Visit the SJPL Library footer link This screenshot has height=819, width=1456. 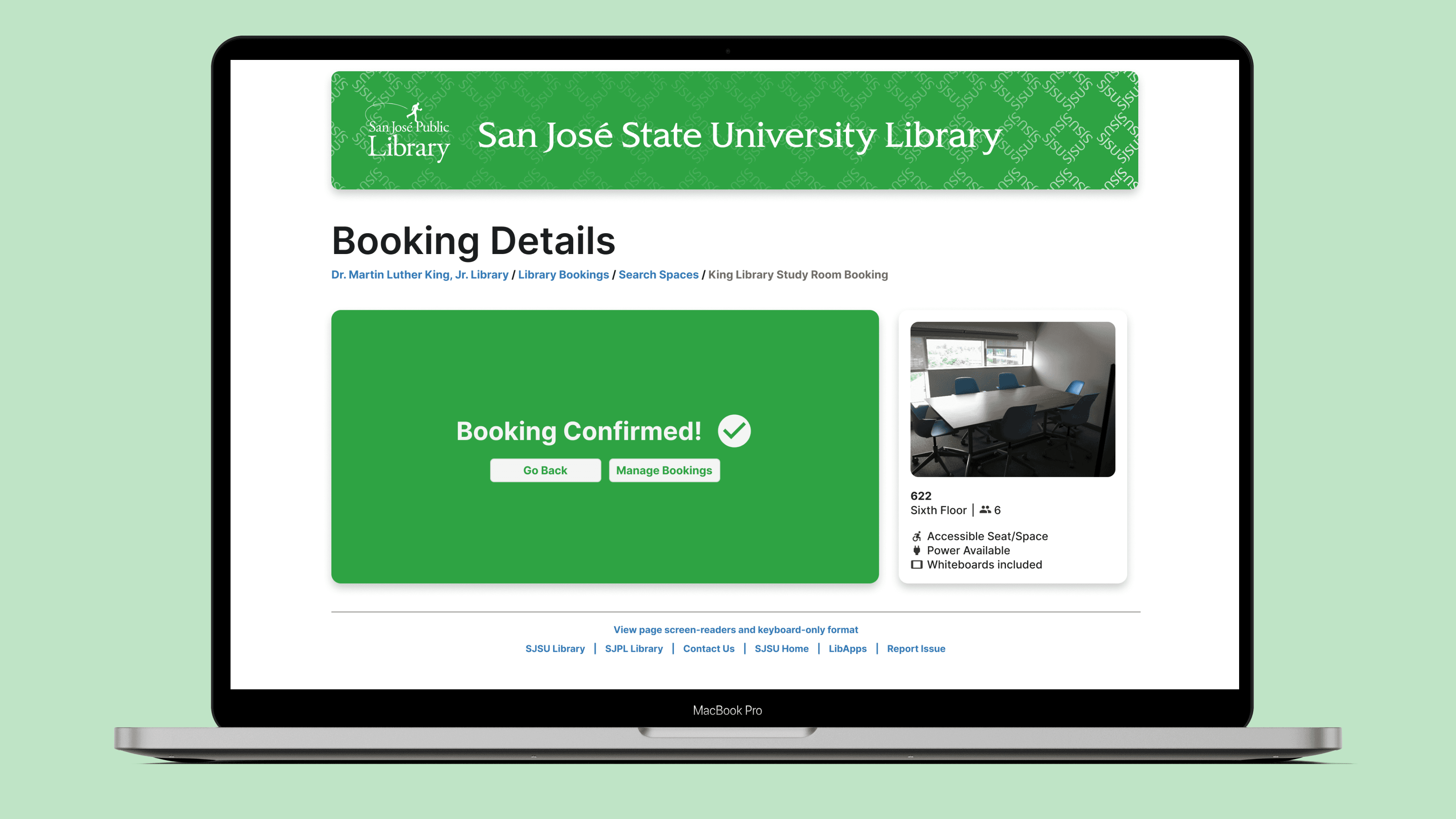click(634, 648)
